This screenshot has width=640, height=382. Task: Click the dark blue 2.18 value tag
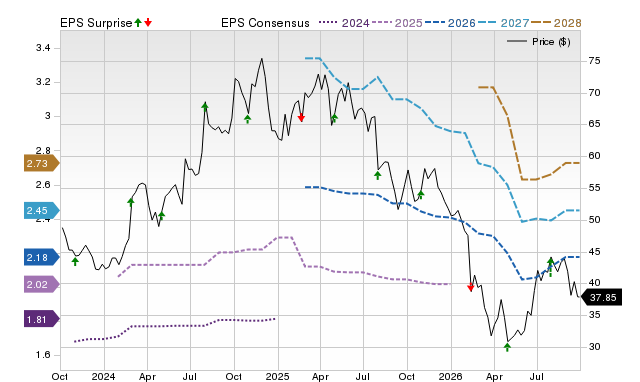(42, 257)
